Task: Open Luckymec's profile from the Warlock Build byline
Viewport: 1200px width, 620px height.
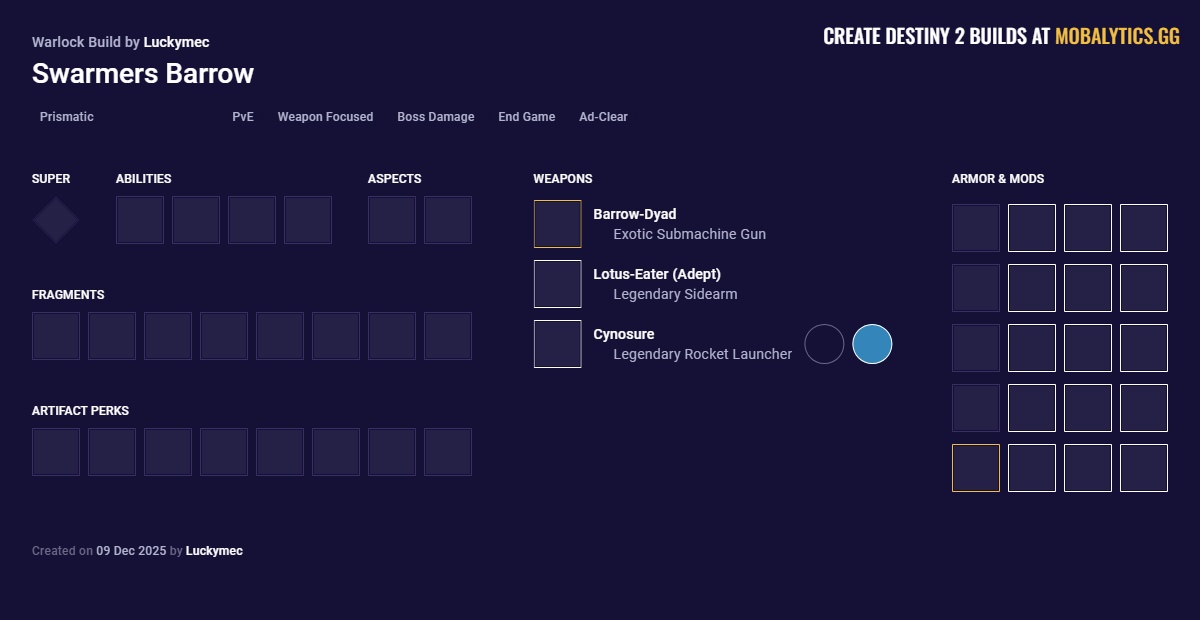Action: pos(176,42)
